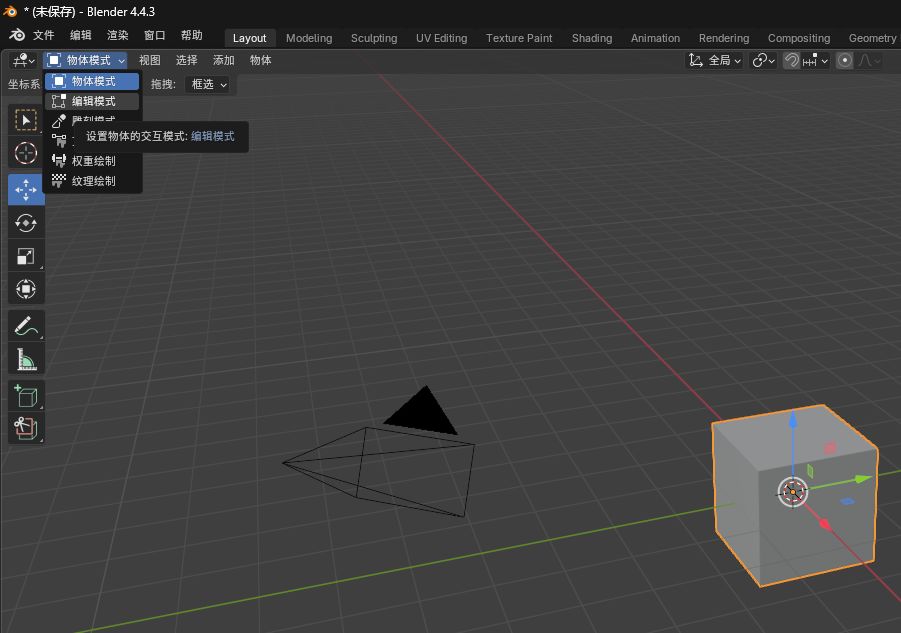Open the 文件 menu
Image resolution: width=901 pixels, height=633 pixels.
[x=44, y=35]
